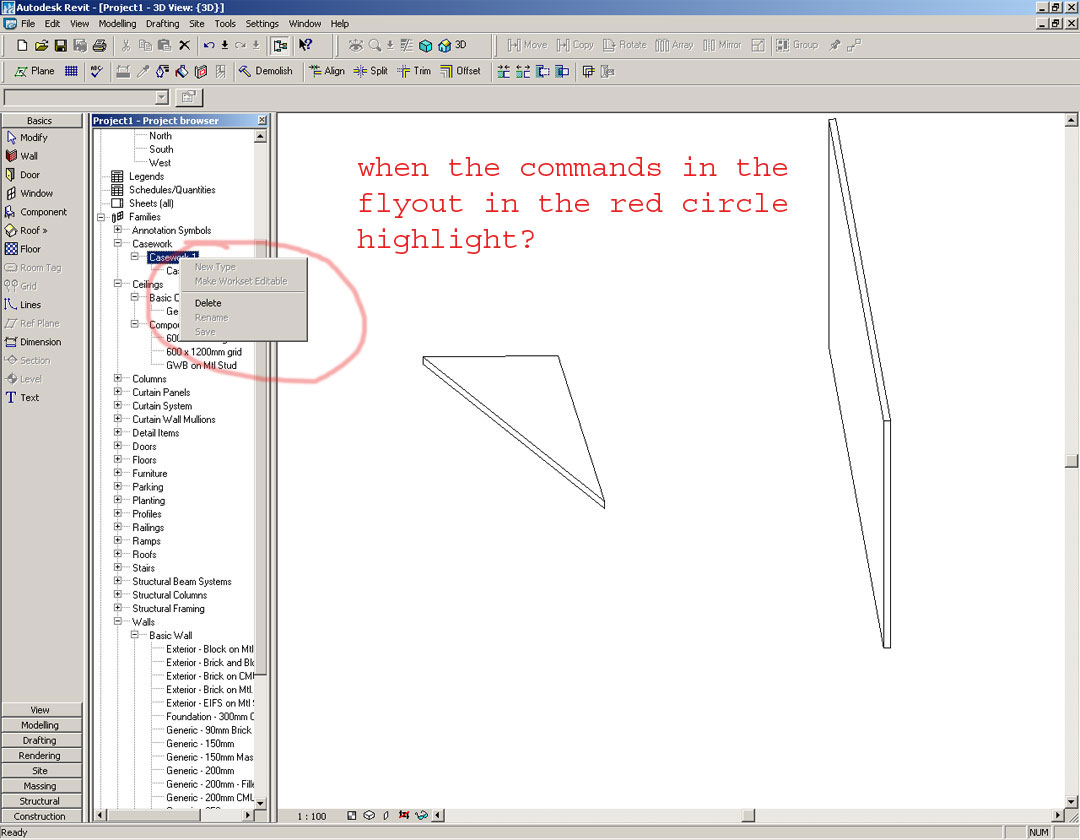Switch to the Structural design bar tab
Image resolution: width=1080 pixels, height=840 pixels.
tap(40, 801)
